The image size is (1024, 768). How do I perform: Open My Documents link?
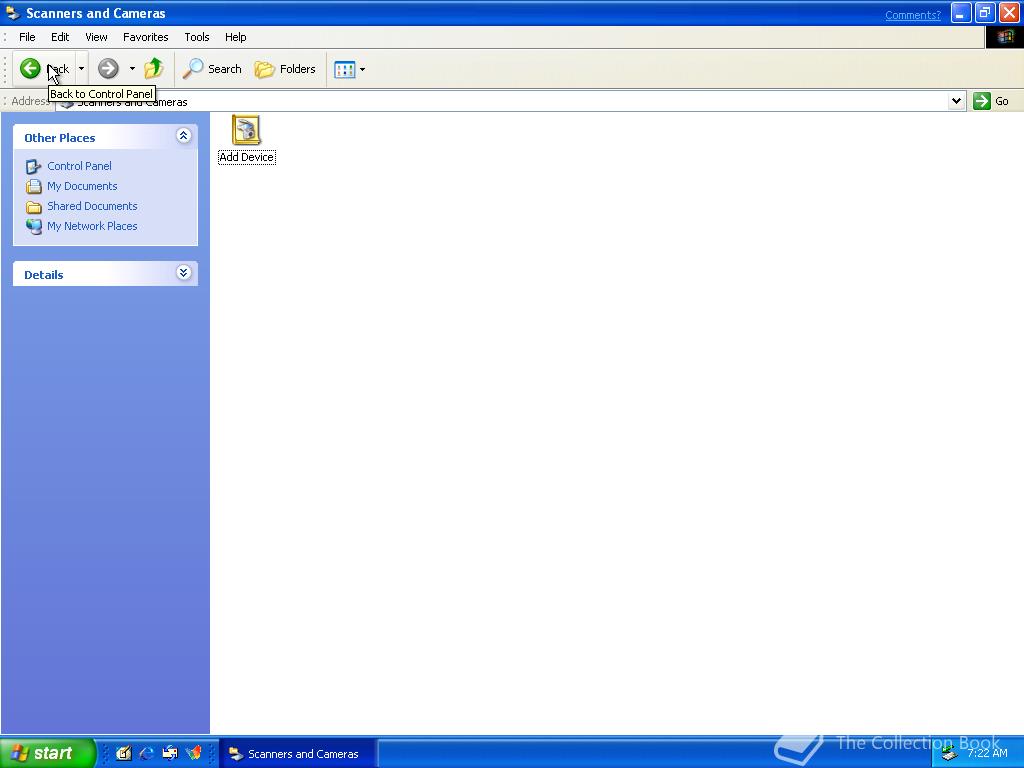[82, 186]
